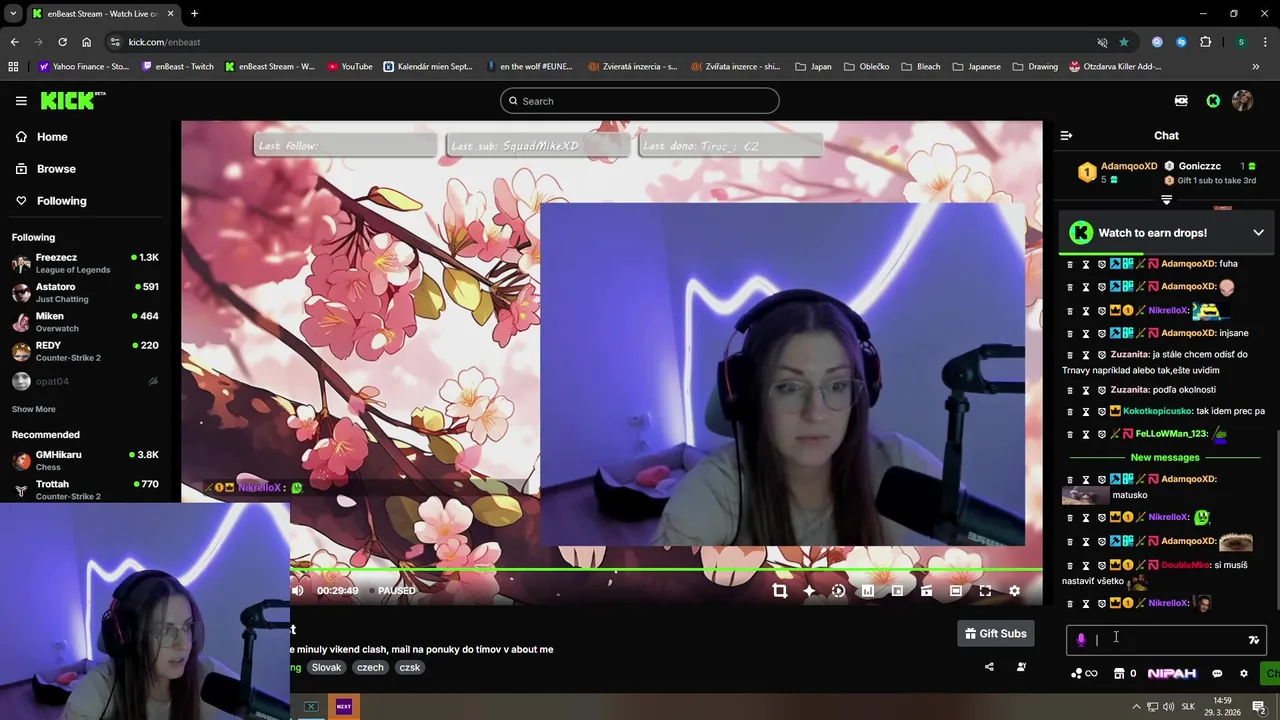
Task: Open REDY channel in Following list
Action: (85, 351)
